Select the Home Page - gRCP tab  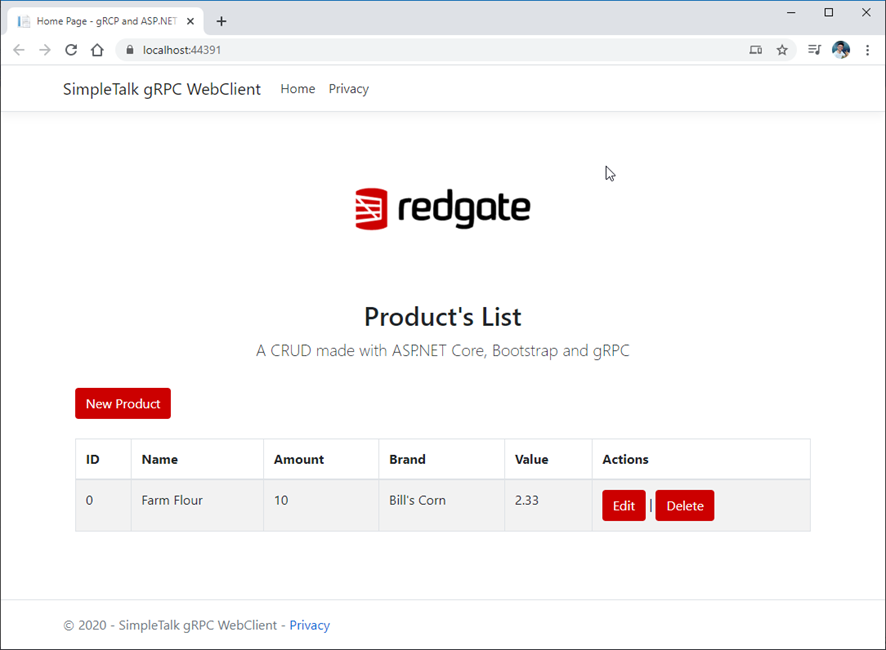[x=105, y=21]
